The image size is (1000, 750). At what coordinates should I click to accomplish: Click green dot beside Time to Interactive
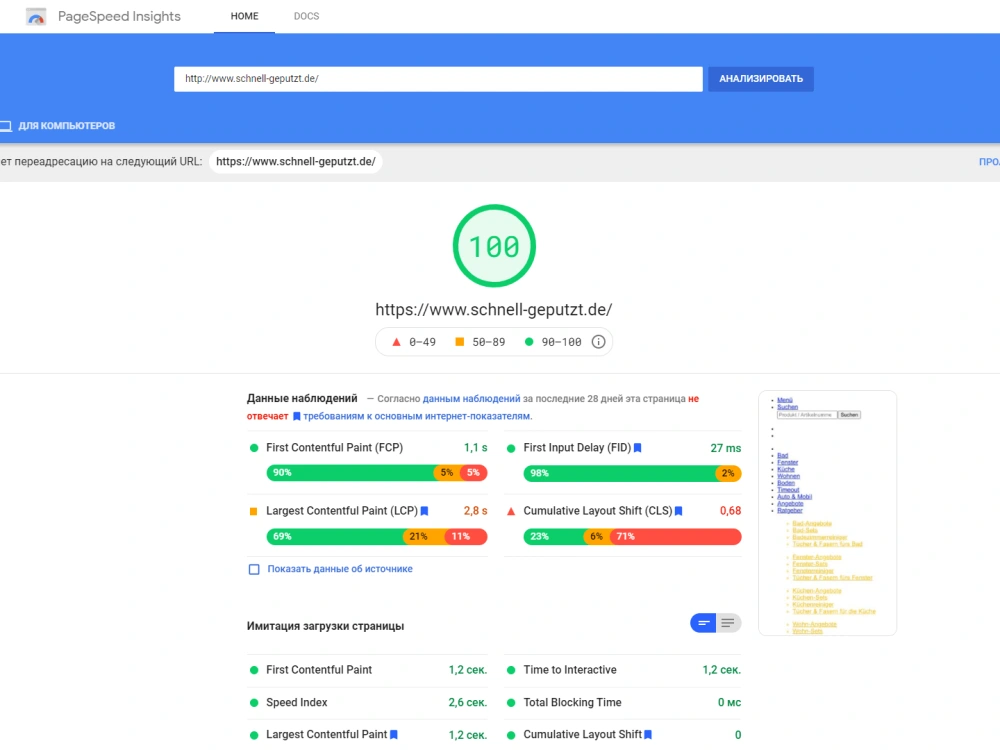coord(511,670)
